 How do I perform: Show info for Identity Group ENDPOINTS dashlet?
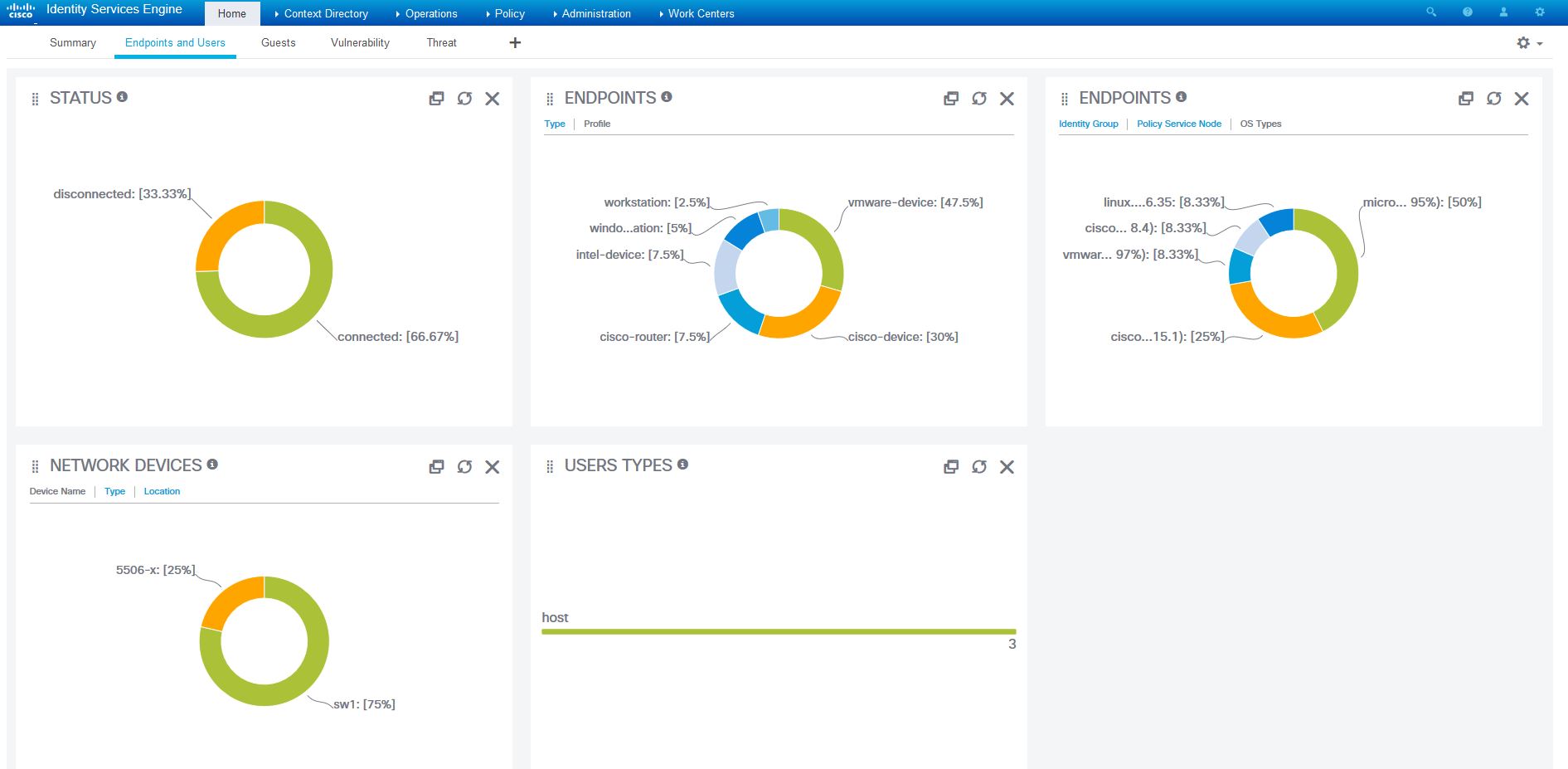tap(1182, 97)
